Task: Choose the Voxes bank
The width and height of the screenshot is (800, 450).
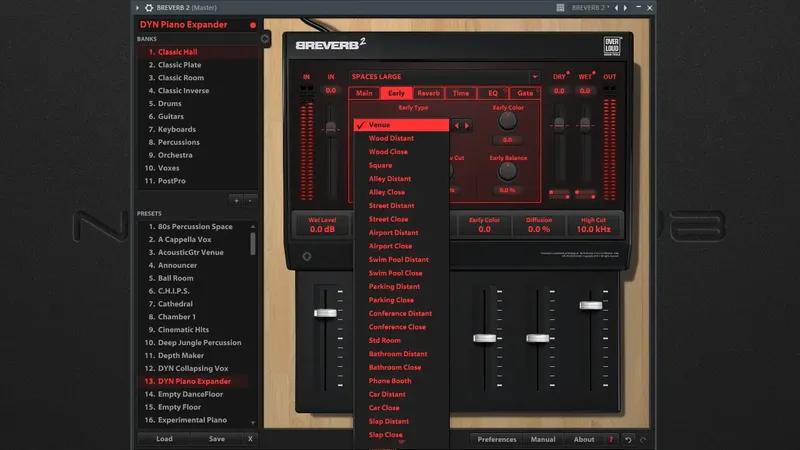Action: pos(197,168)
